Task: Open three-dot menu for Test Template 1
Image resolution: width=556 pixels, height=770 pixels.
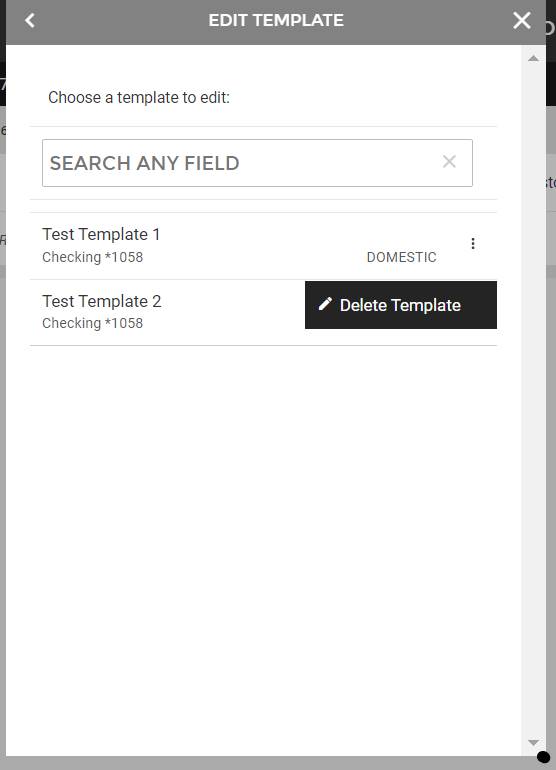Action: 473,244
